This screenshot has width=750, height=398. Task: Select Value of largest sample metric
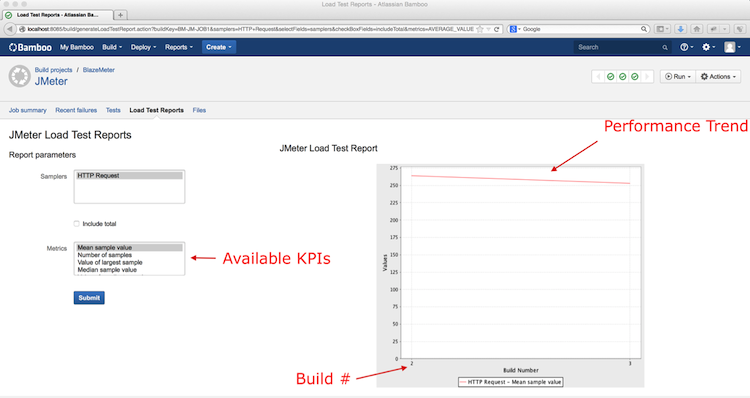coord(129,262)
